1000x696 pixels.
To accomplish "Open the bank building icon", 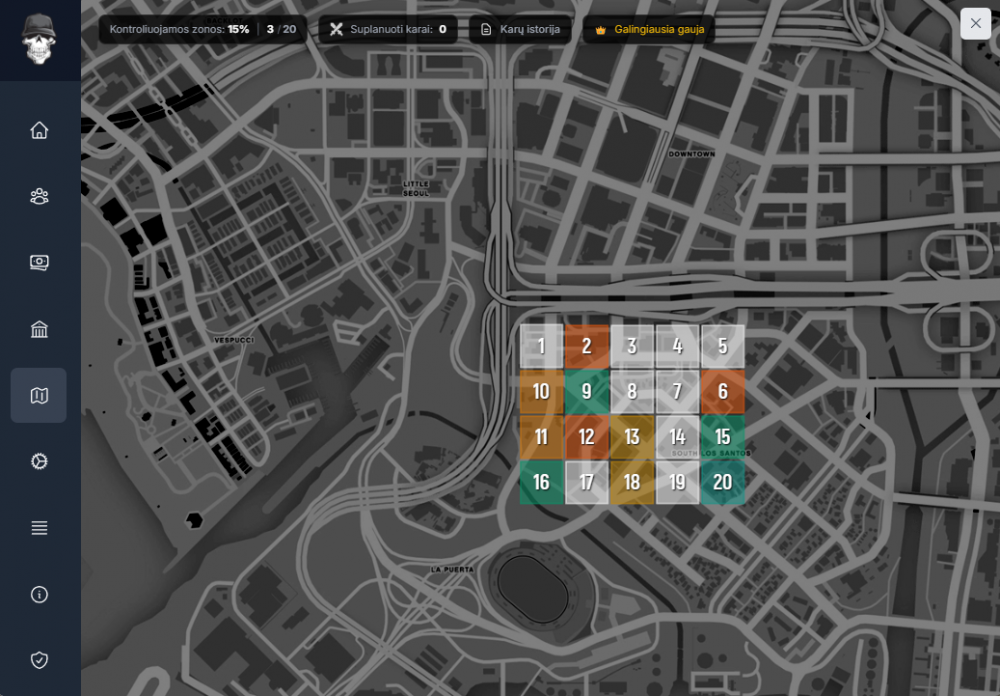I will [x=39, y=329].
